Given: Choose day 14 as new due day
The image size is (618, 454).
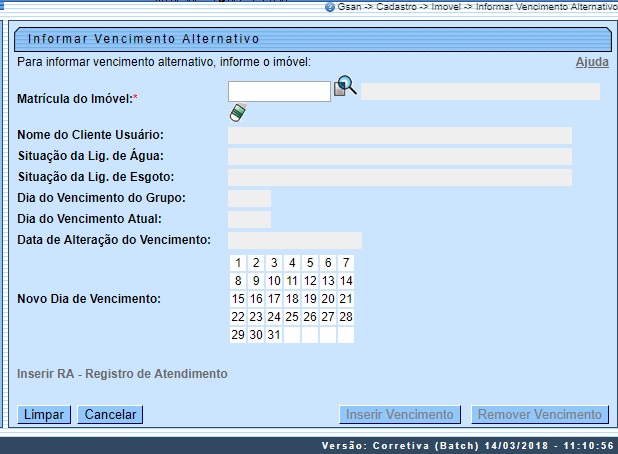Looking at the screenshot, I should [x=346, y=281].
